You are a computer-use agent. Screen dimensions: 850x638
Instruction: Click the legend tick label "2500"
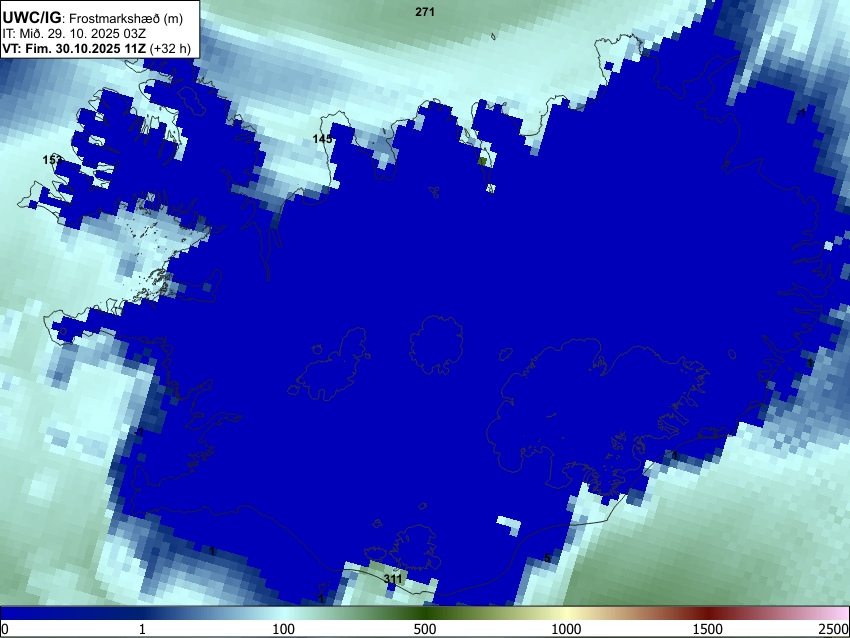click(x=834, y=629)
